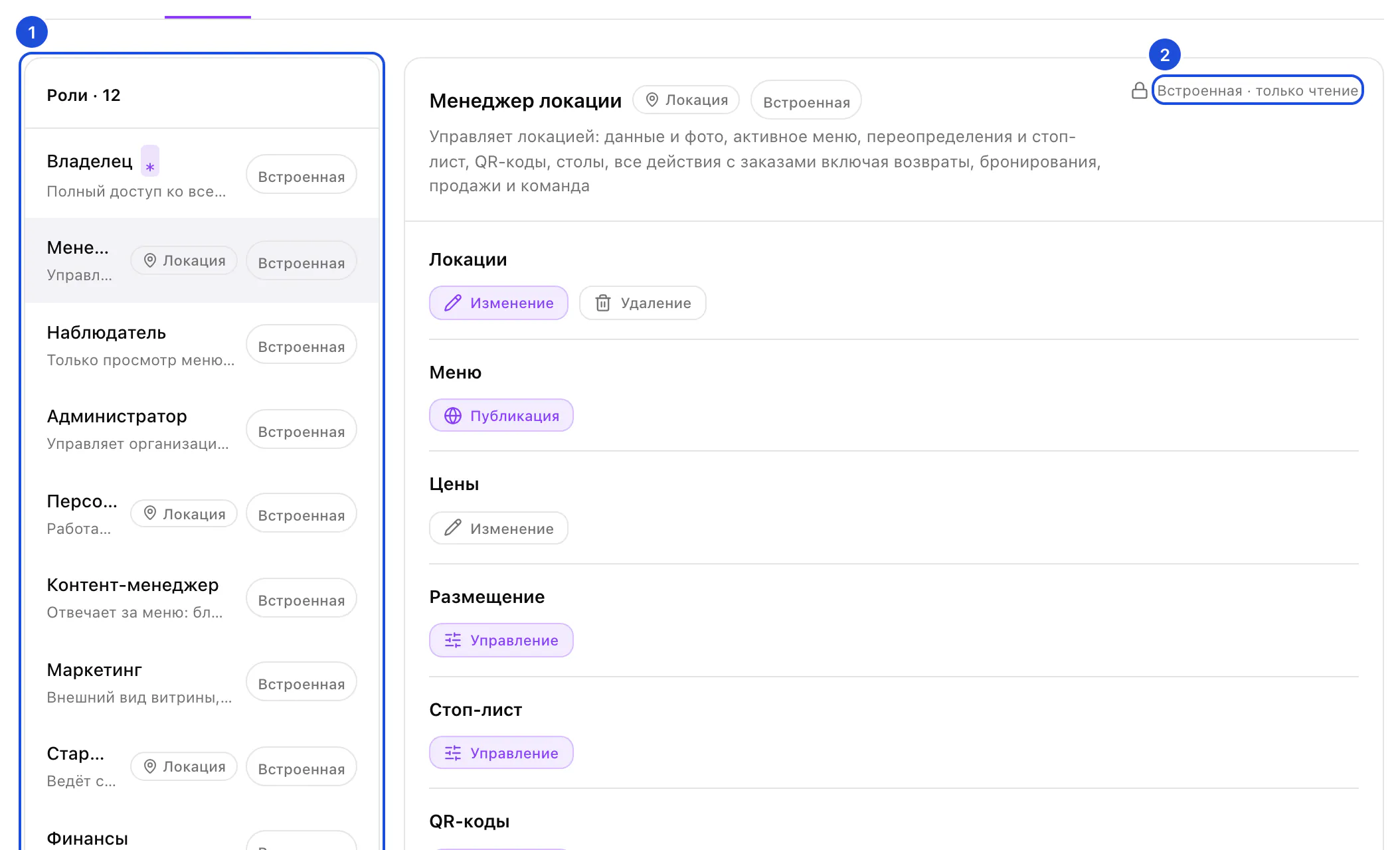This screenshot has height=850, width=1400.
Task: Click the lock icon beside read-only label
Action: (1140, 90)
